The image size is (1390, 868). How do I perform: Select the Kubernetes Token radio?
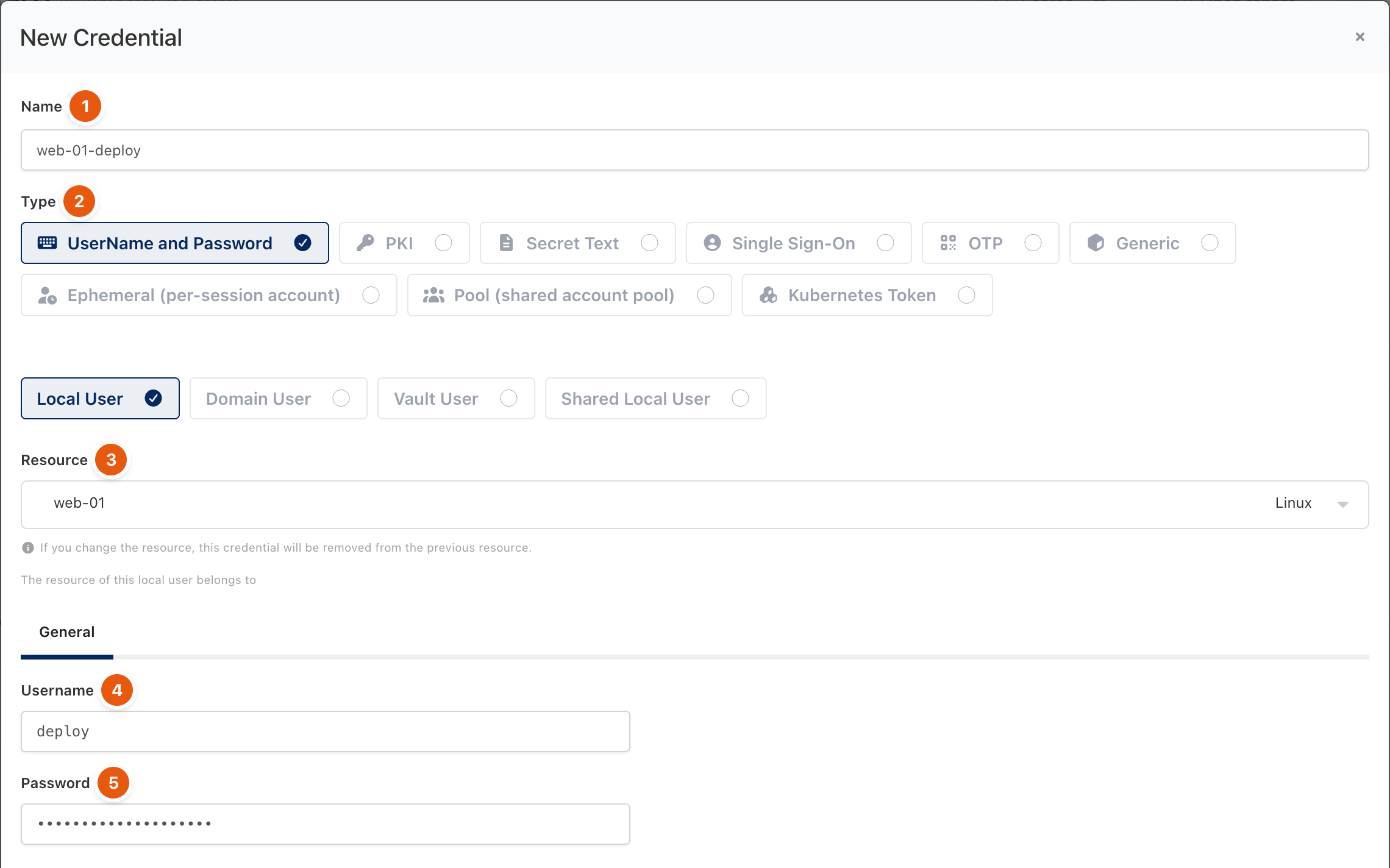pyautogui.click(x=967, y=295)
